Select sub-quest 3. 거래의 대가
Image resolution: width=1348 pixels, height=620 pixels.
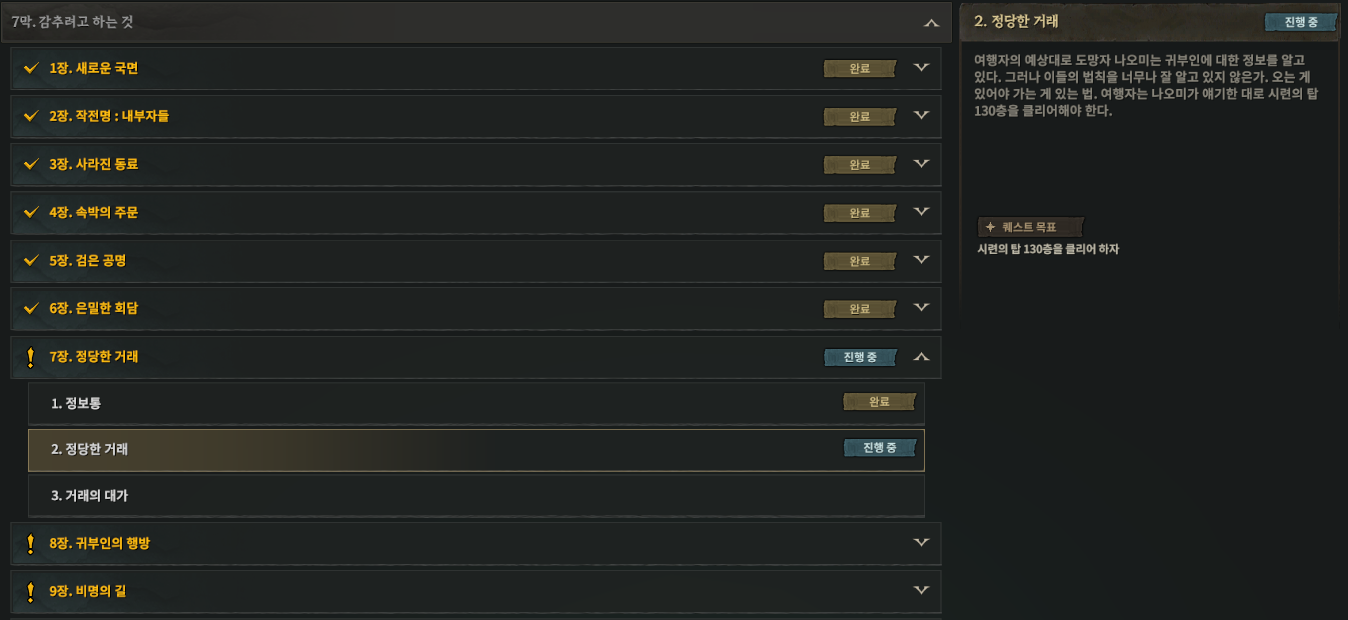click(x=476, y=496)
